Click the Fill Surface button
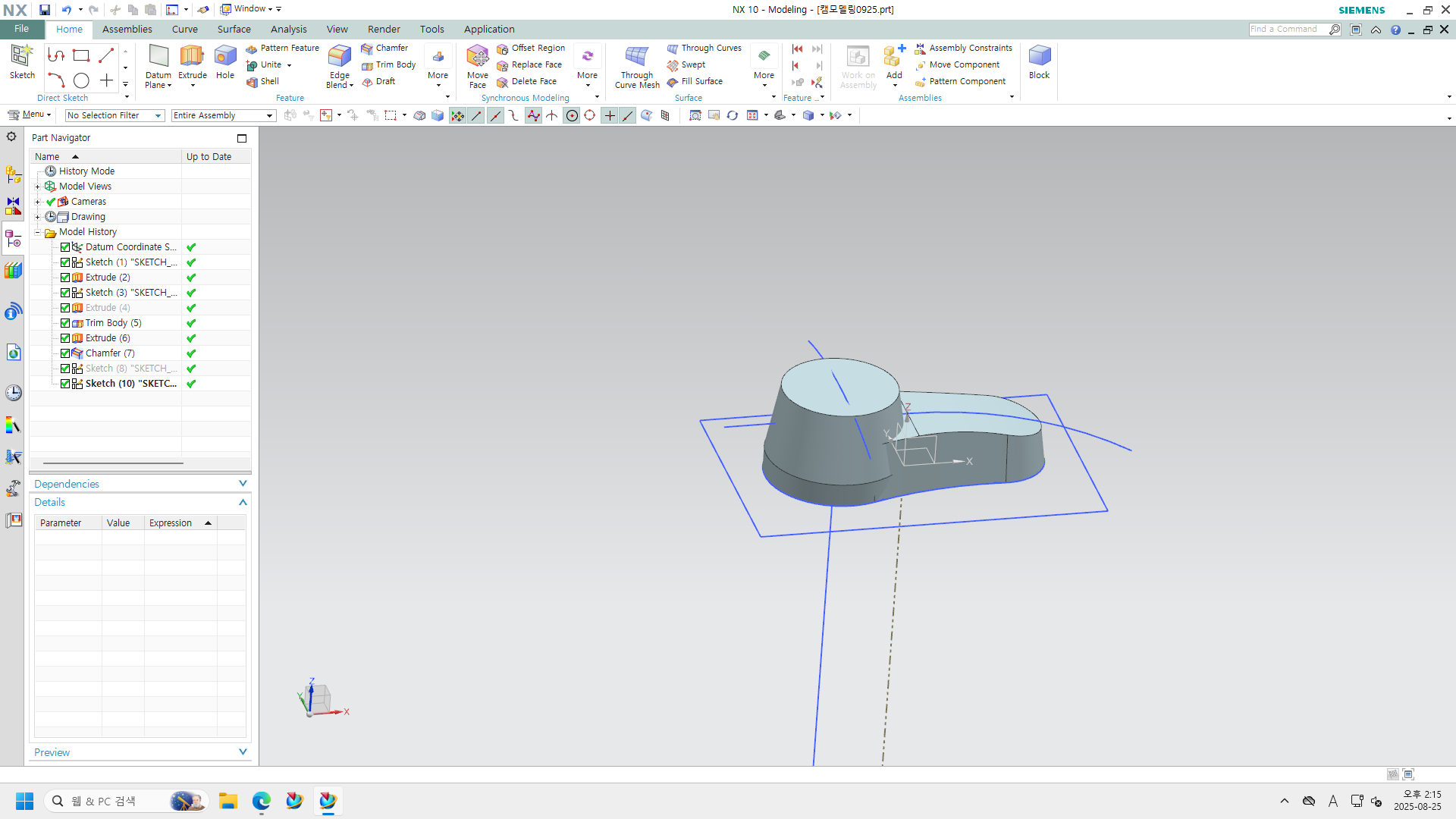1456x819 pixels. 701,81
